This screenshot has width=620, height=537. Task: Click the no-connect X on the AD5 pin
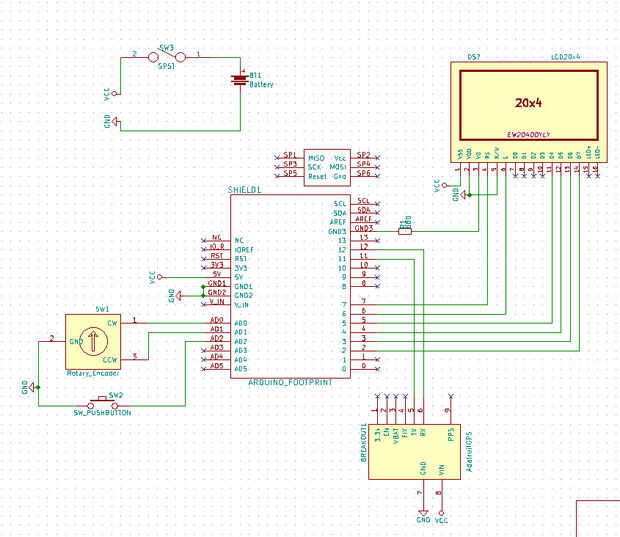(x=204, y=369)
